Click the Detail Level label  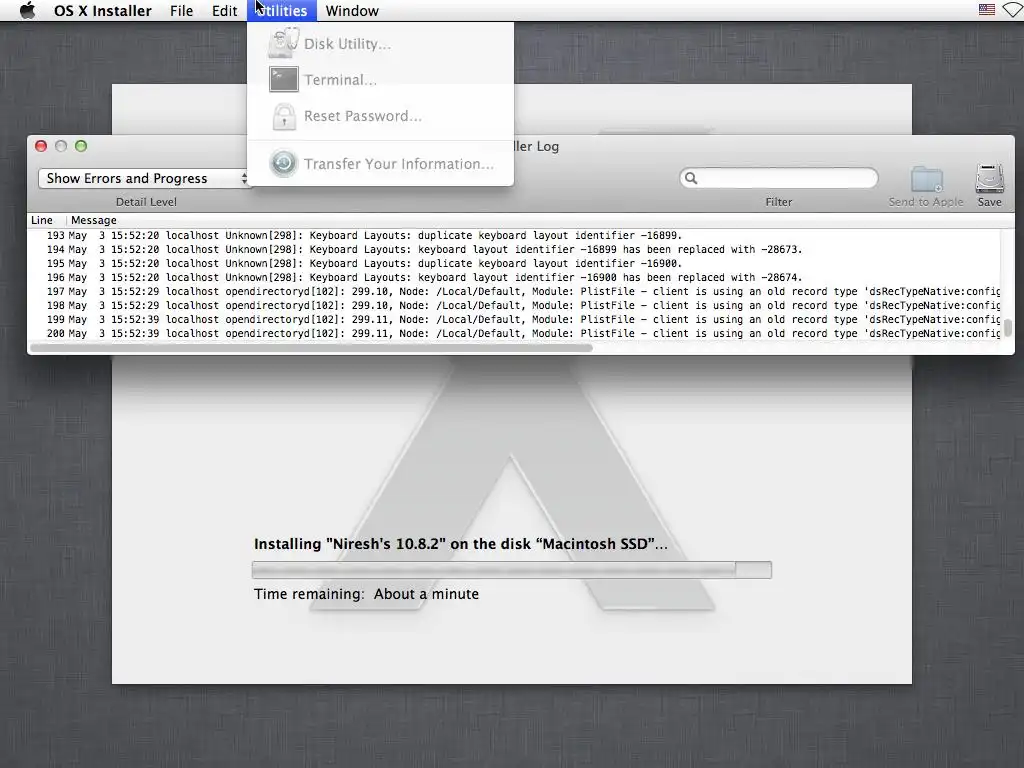tap(146, 202)
